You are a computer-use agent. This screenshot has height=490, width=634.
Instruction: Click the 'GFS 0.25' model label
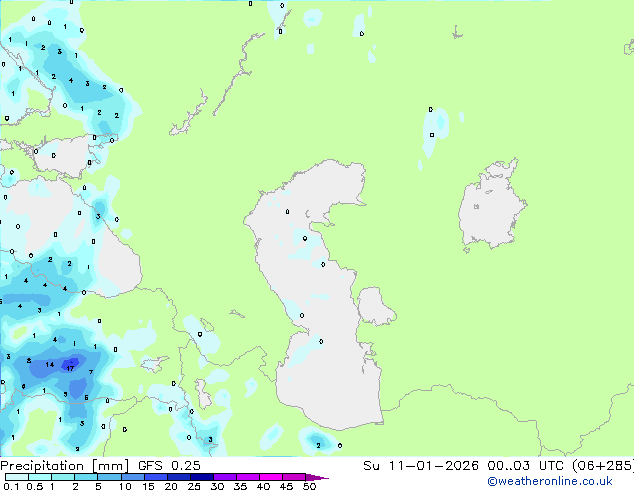pos(169,466)
